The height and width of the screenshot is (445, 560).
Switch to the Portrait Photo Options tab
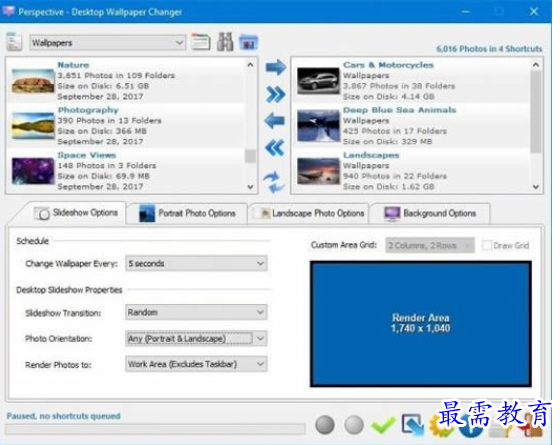pyautogui.click(x=187, y=214)
